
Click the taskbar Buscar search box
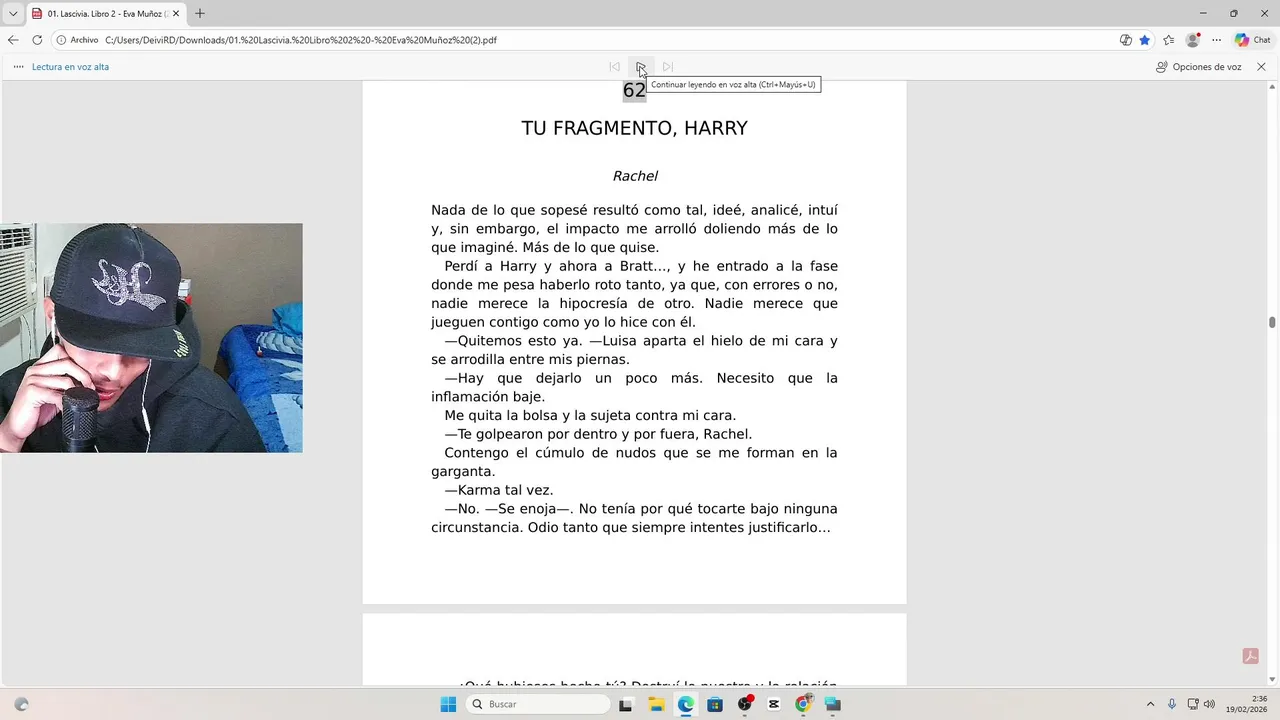pyautogui.click(x=538, y=704)
